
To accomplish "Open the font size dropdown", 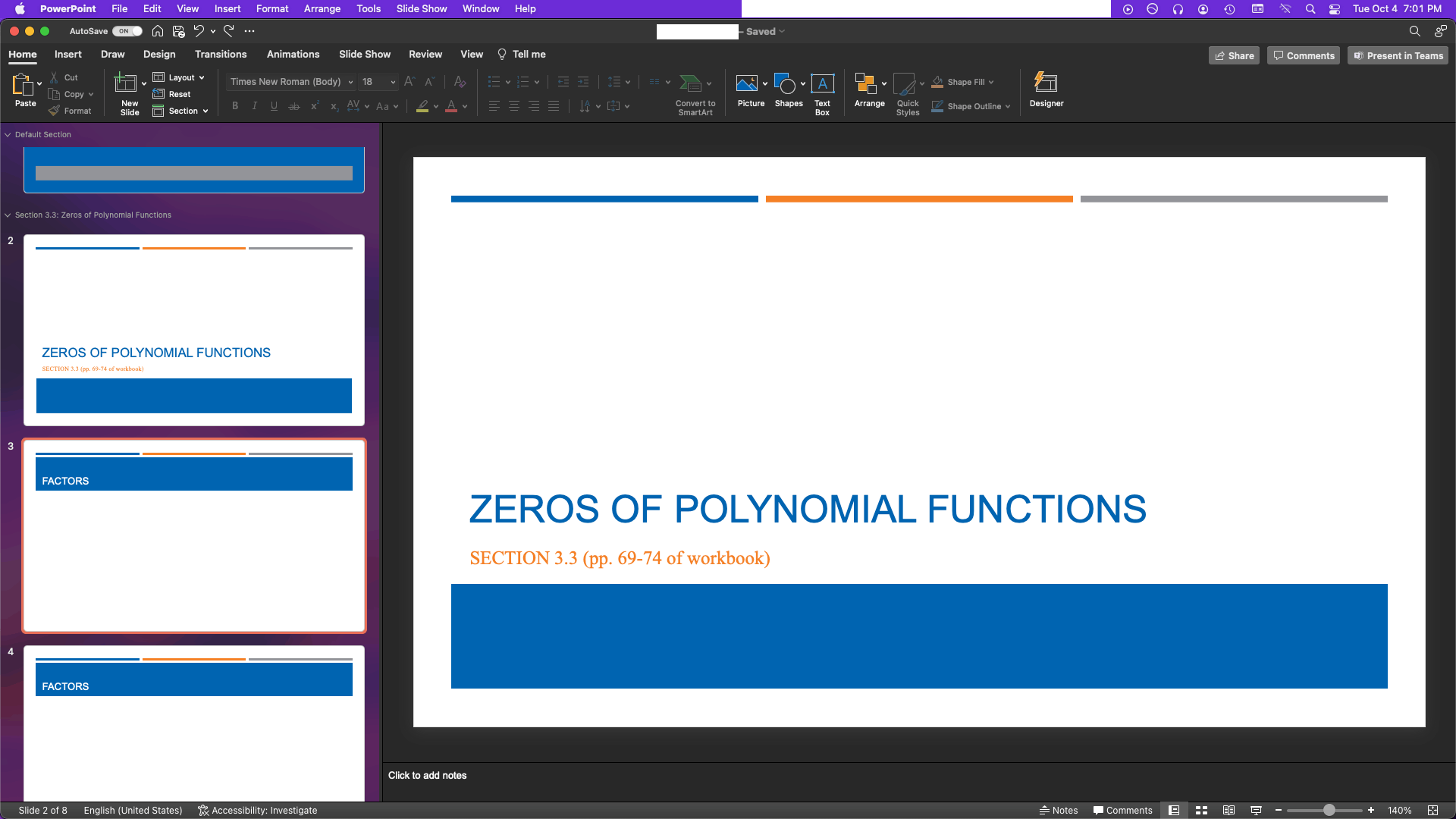I will pyautogui.click(x=393, y=82).
